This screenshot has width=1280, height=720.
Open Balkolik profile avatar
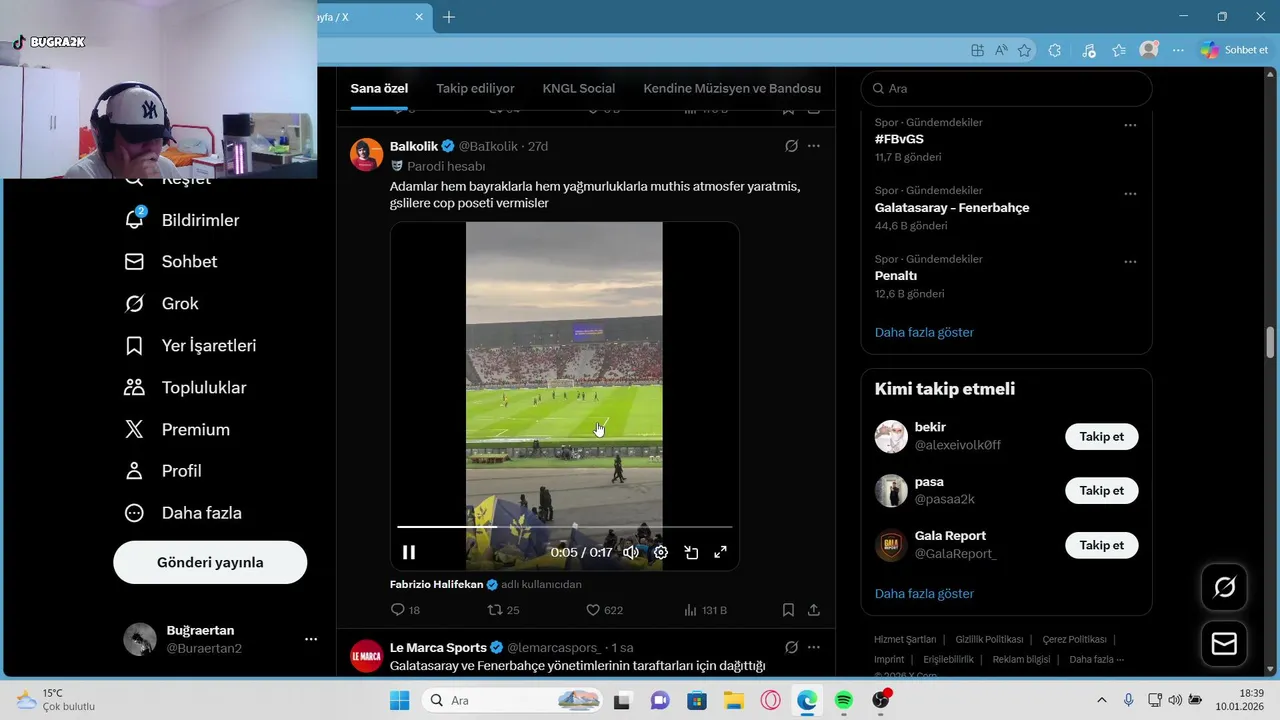[x=367, y=155]
